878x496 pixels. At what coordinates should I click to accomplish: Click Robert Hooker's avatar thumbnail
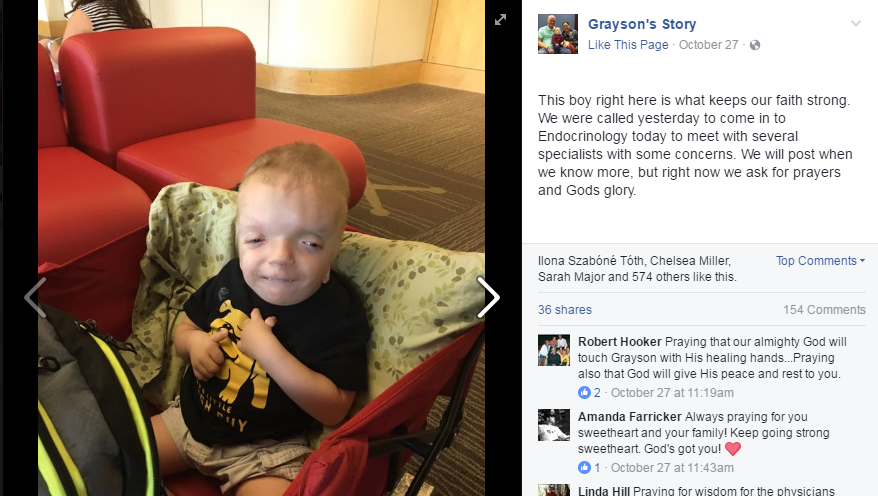coord(554,350)
